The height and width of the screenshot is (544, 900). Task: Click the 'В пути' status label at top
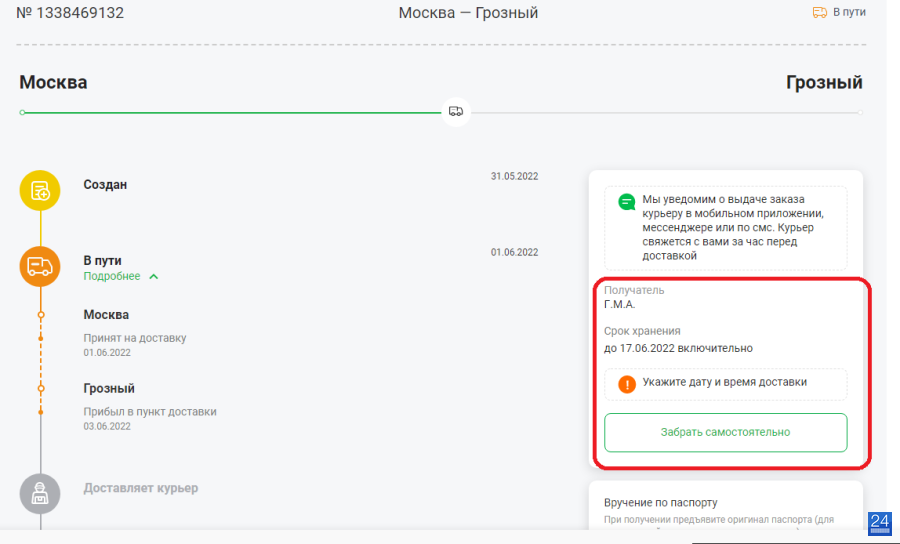point(849,12)
